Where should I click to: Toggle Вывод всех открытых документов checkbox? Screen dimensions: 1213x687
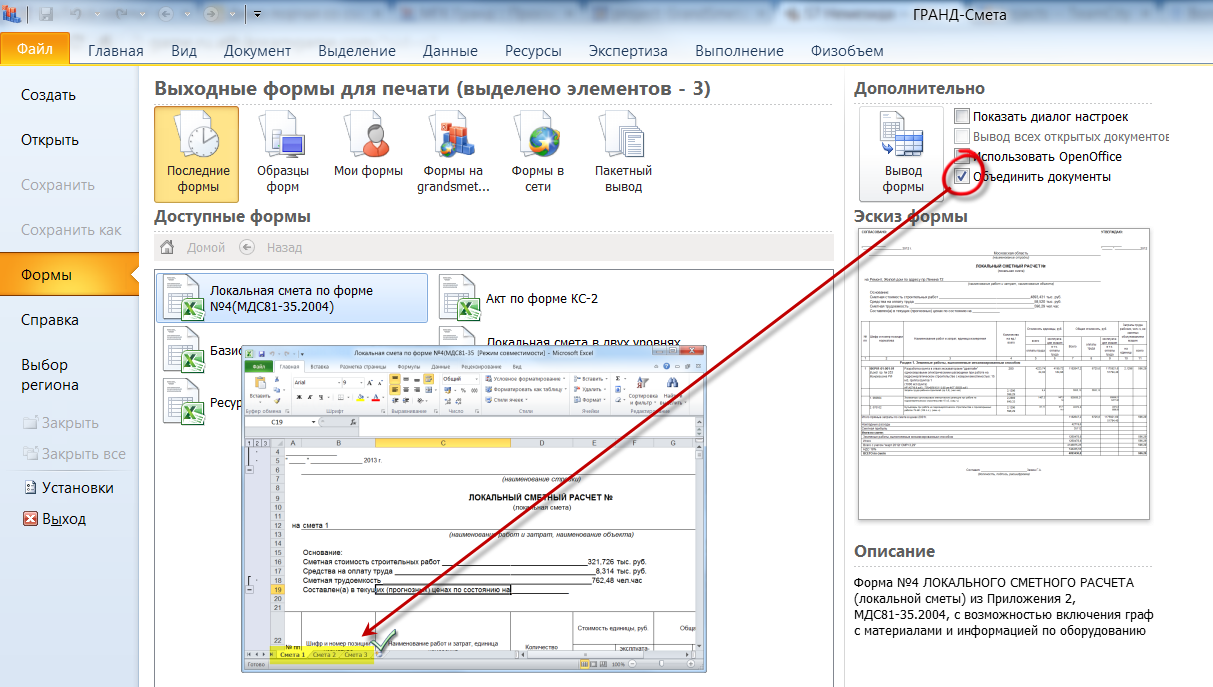962,136
